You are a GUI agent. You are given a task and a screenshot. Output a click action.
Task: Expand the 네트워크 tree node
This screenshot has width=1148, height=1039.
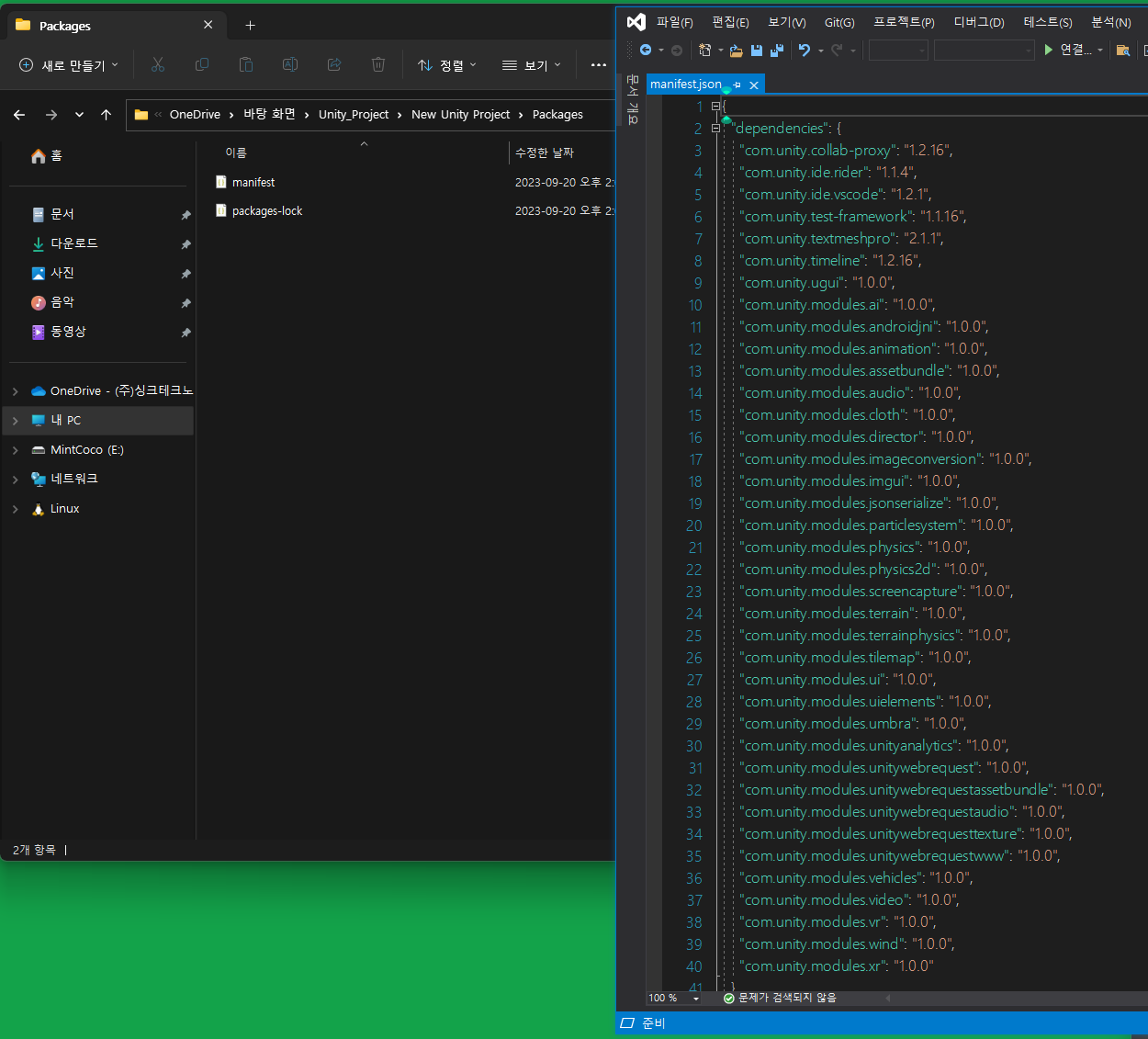click(x=16, y=480)
